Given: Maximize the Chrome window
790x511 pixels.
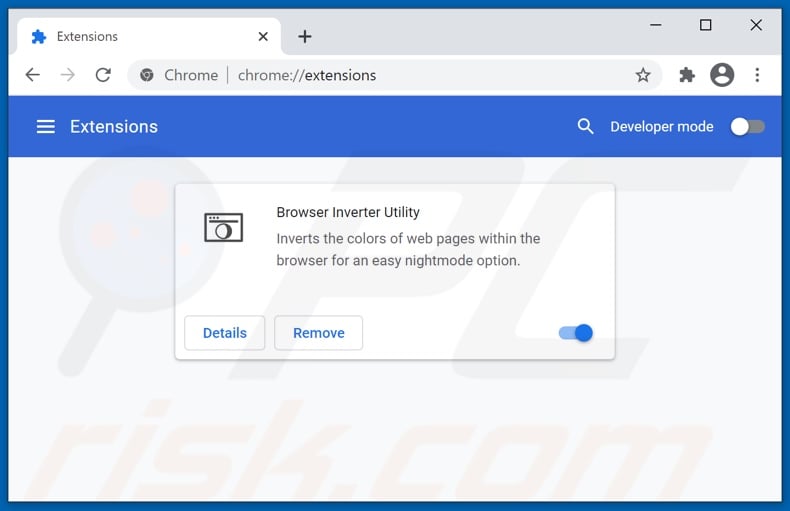Looking at the screenshot, I should (706, 25).
